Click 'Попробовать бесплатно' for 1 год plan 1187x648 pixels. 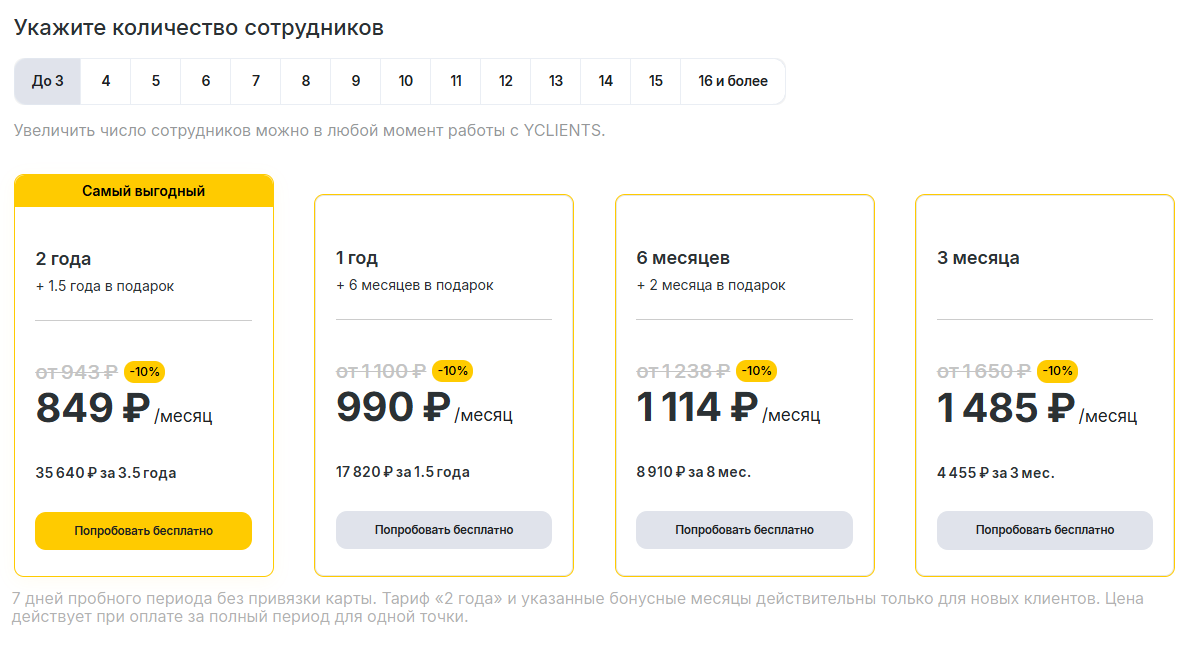[444, 530]
